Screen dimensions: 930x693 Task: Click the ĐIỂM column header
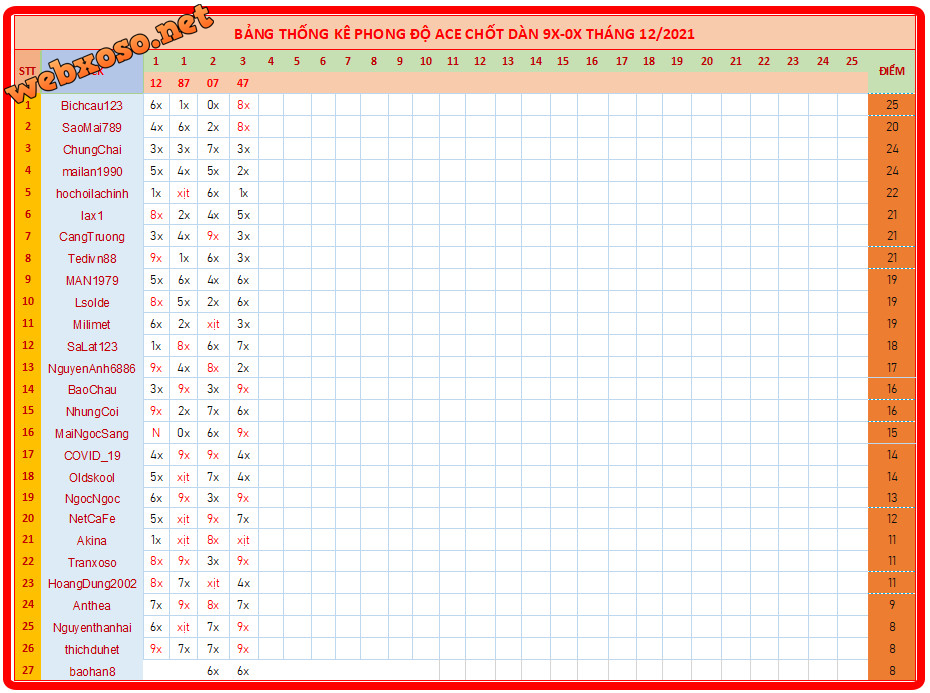point(891,72)
